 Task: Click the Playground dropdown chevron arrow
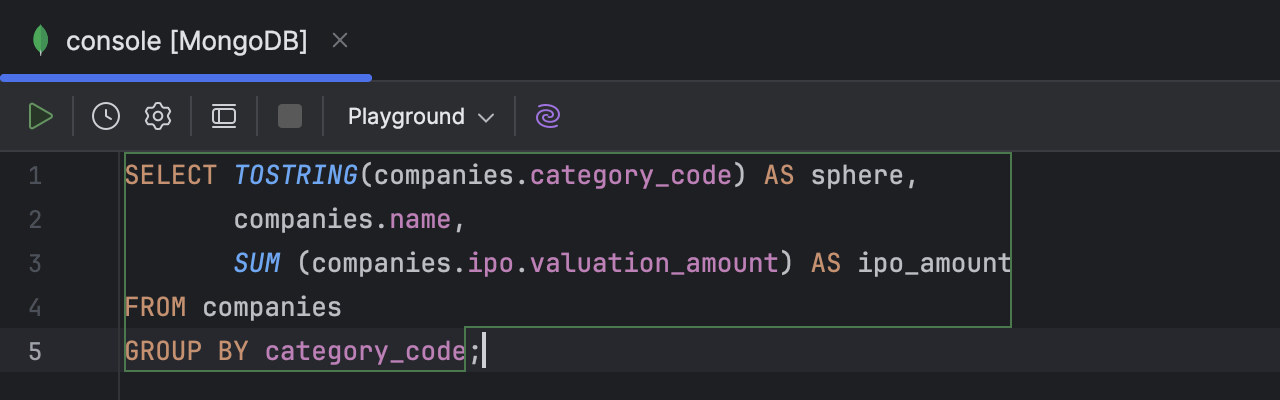[x=487, y=118]
